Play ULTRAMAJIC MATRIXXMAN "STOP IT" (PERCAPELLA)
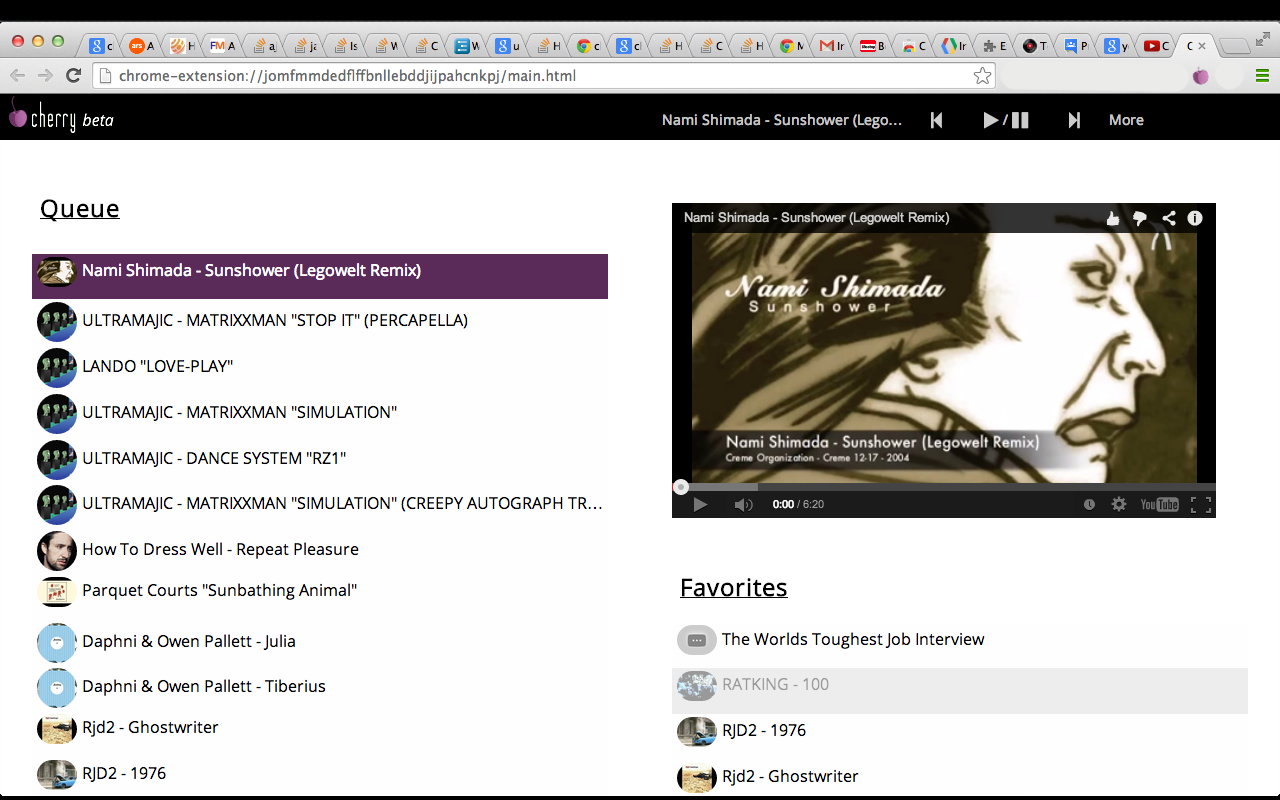1280x800 pixels. [320, 321]
